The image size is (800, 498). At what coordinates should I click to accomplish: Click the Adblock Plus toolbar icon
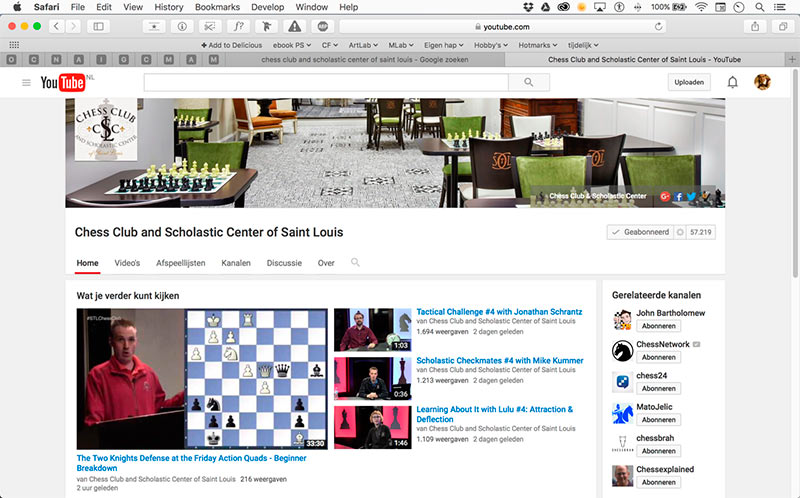tap(322, 27)
